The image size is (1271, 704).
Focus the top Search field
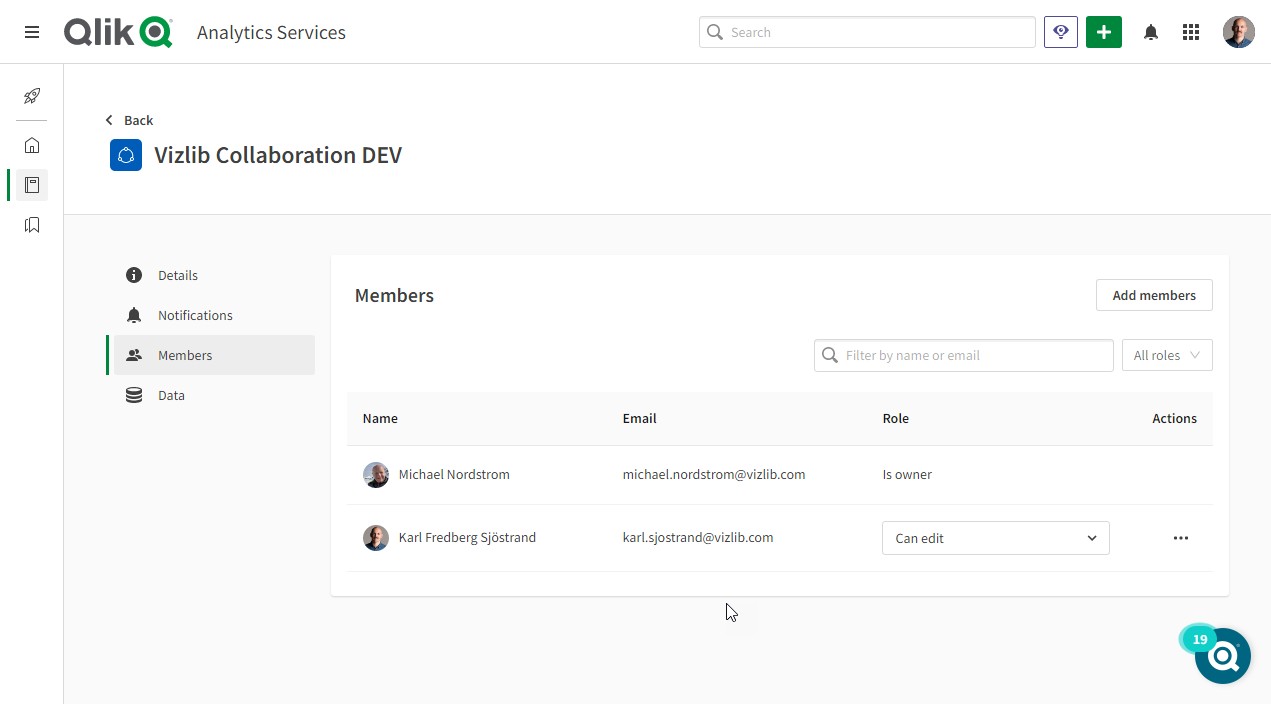867,32
